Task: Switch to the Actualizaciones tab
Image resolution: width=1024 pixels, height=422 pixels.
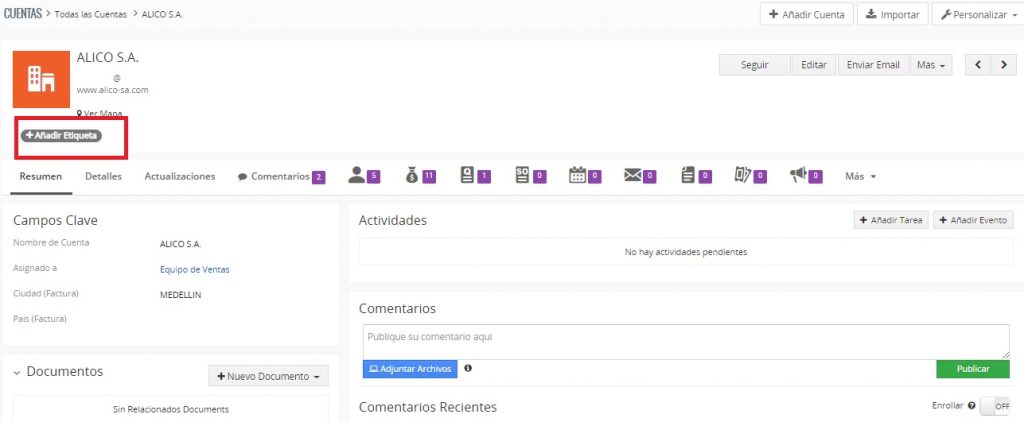Action: 180,176
